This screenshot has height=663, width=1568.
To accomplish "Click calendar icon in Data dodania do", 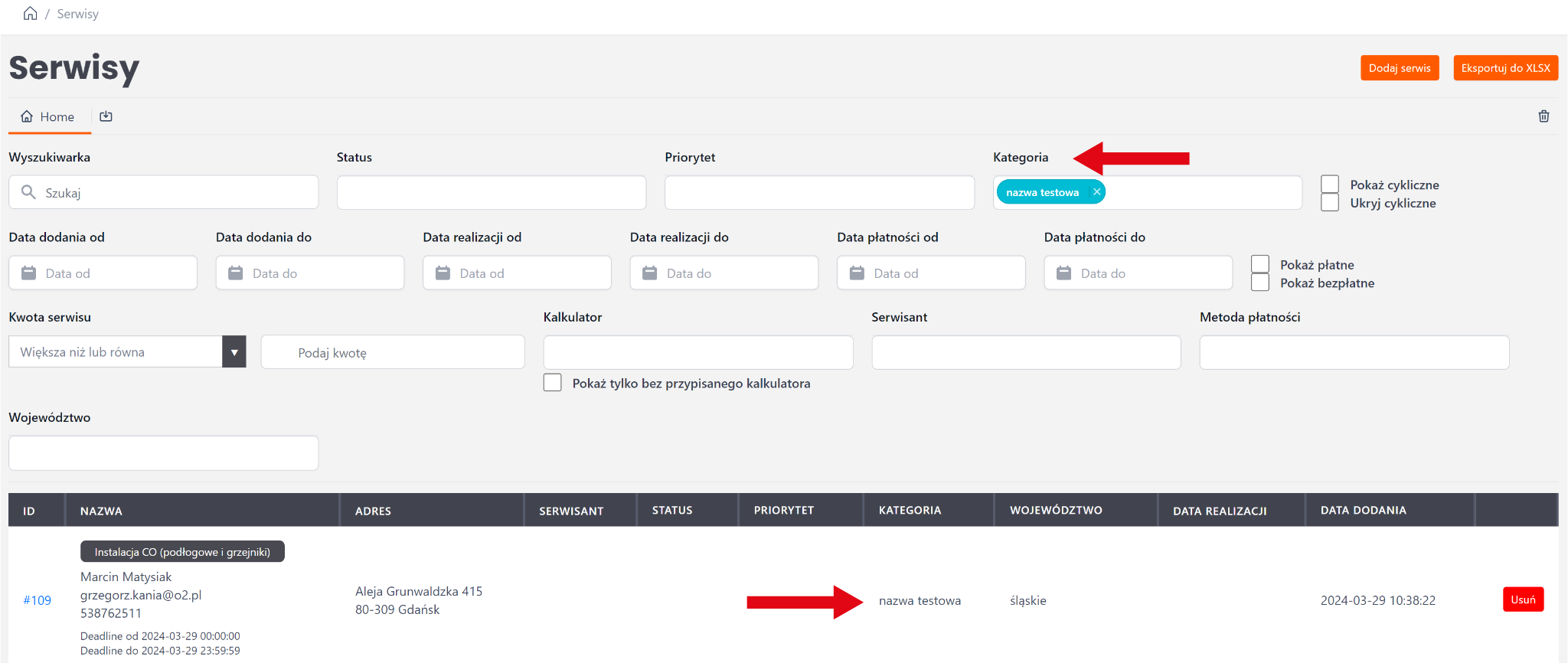I will coord(236,273).
